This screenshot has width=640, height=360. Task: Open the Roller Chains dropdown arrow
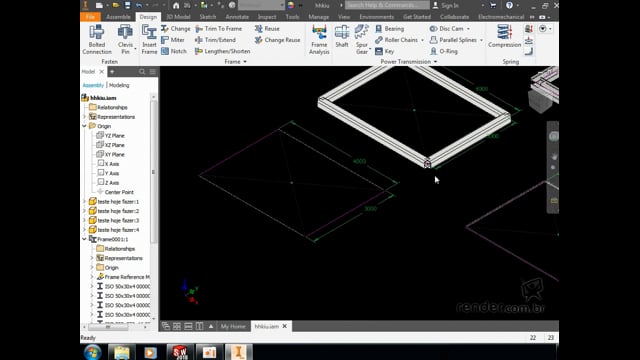pos(422,40)
